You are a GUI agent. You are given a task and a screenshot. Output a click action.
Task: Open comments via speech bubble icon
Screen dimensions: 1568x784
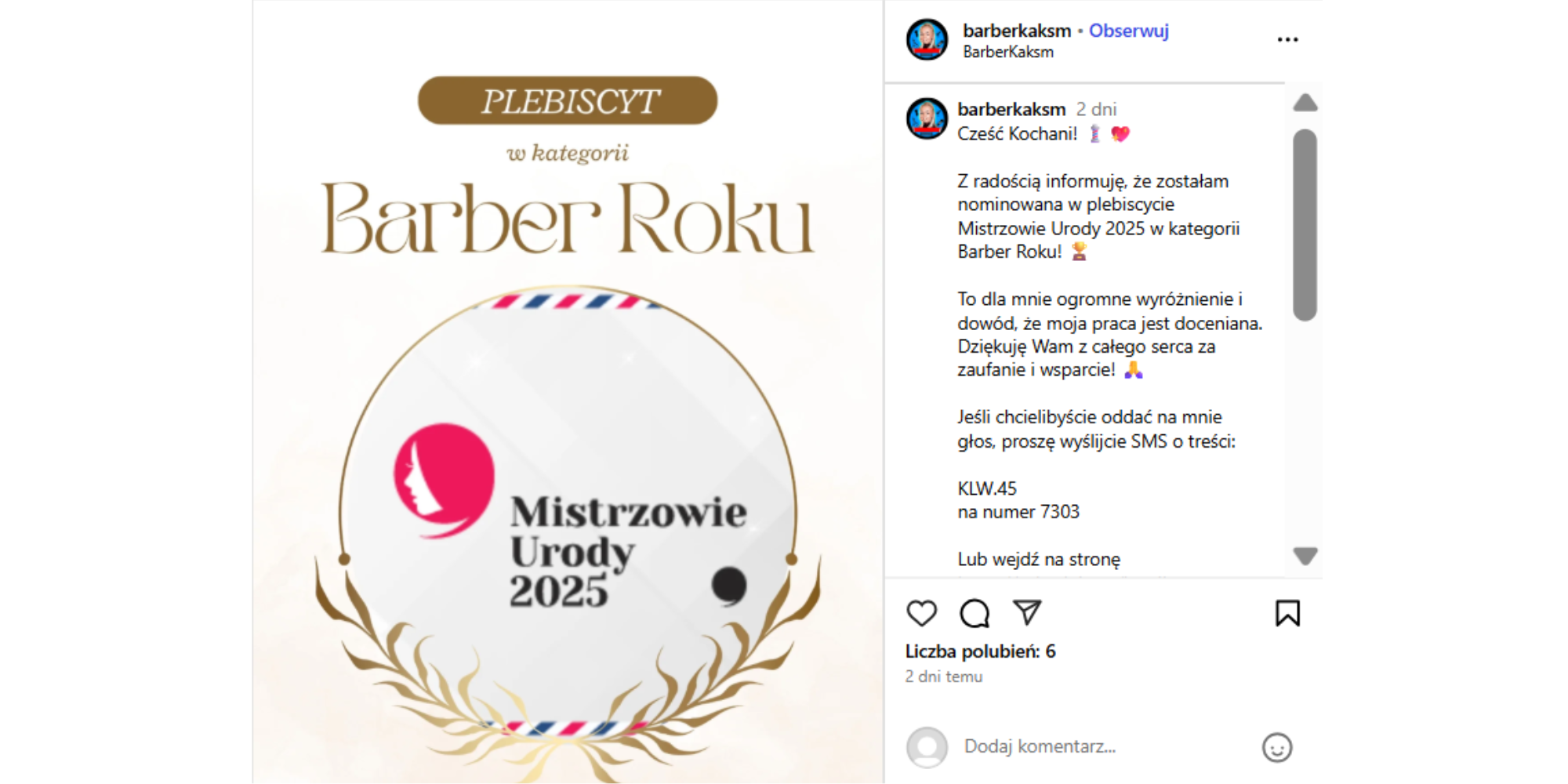pos(975,613)
